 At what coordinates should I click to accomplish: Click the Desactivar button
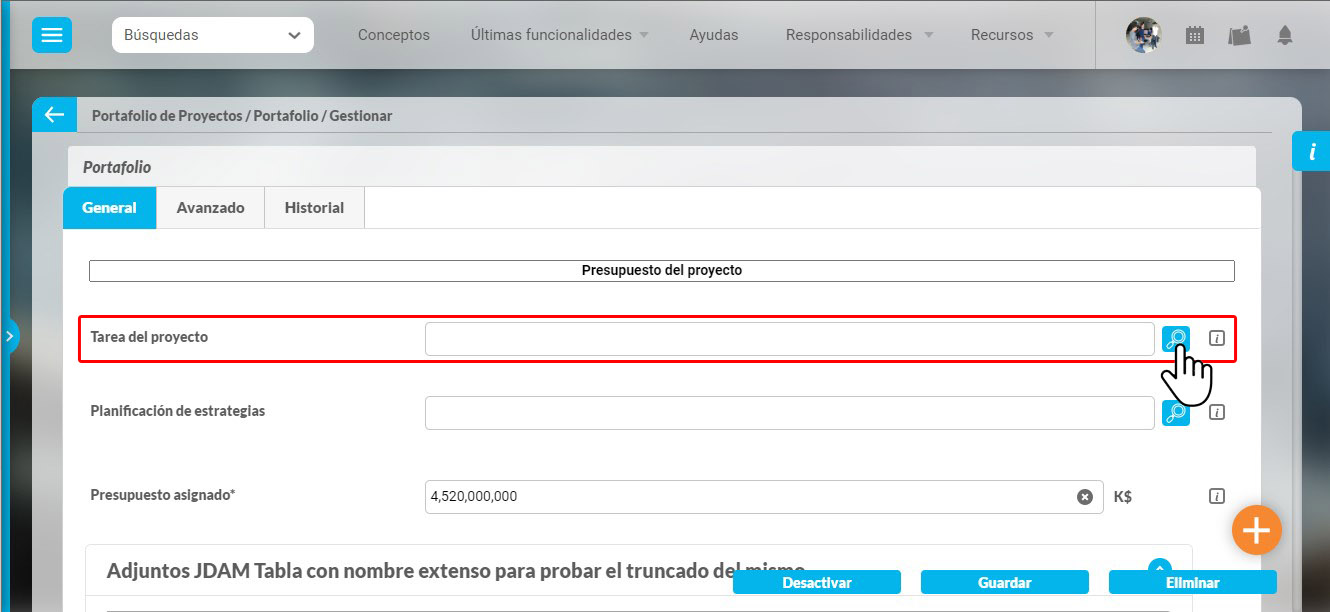click(x=816, y=582)
